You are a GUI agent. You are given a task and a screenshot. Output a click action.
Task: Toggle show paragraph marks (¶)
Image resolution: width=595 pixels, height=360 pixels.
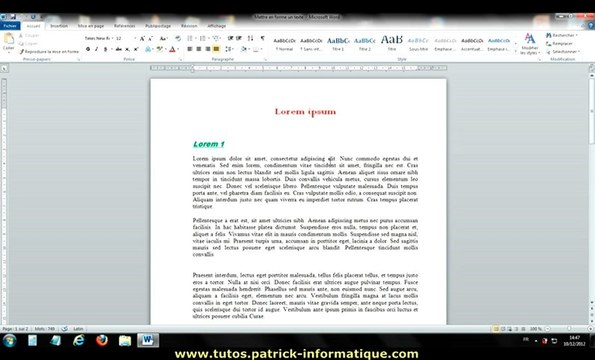262,38
